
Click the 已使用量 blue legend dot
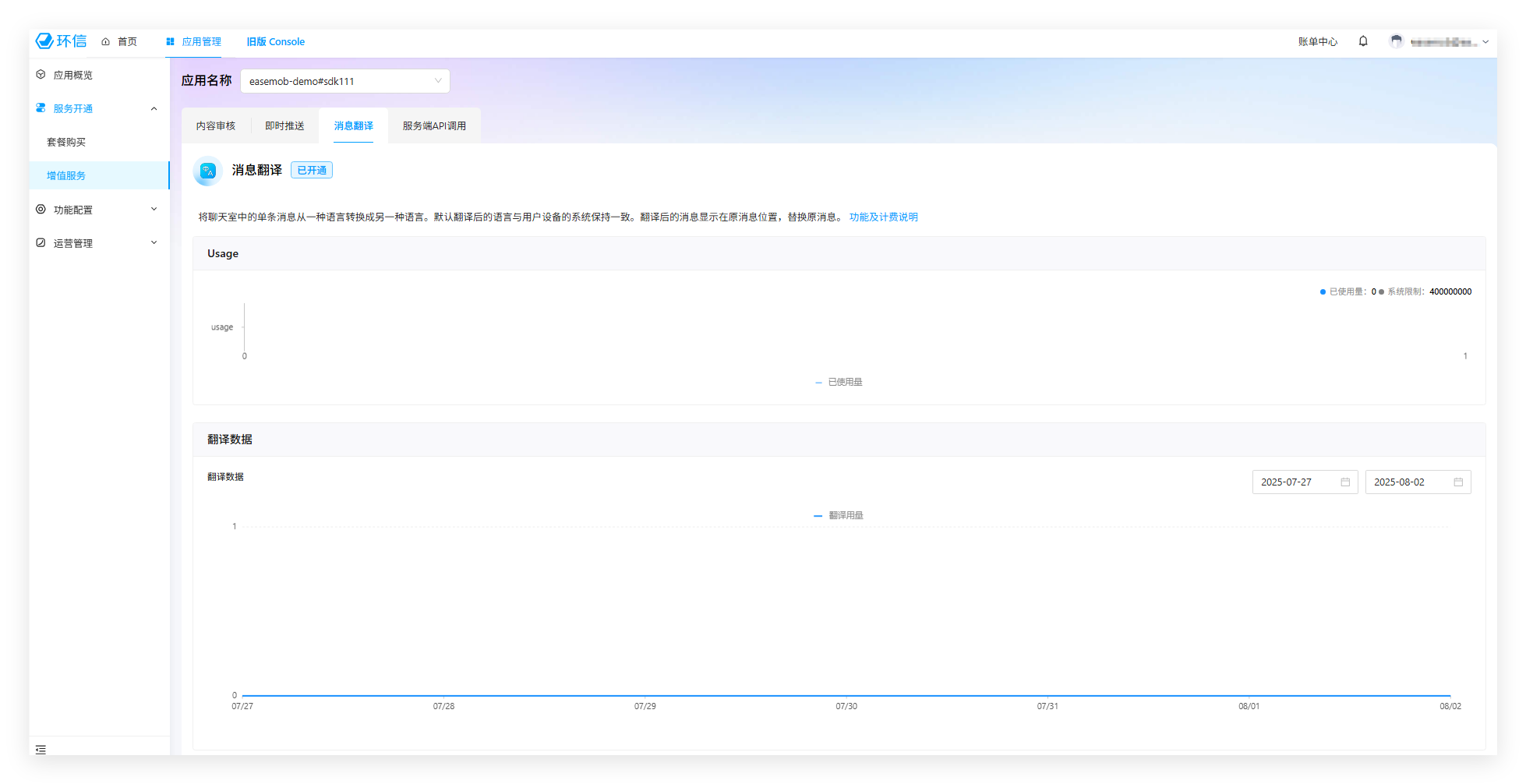tap(1323, 292)
